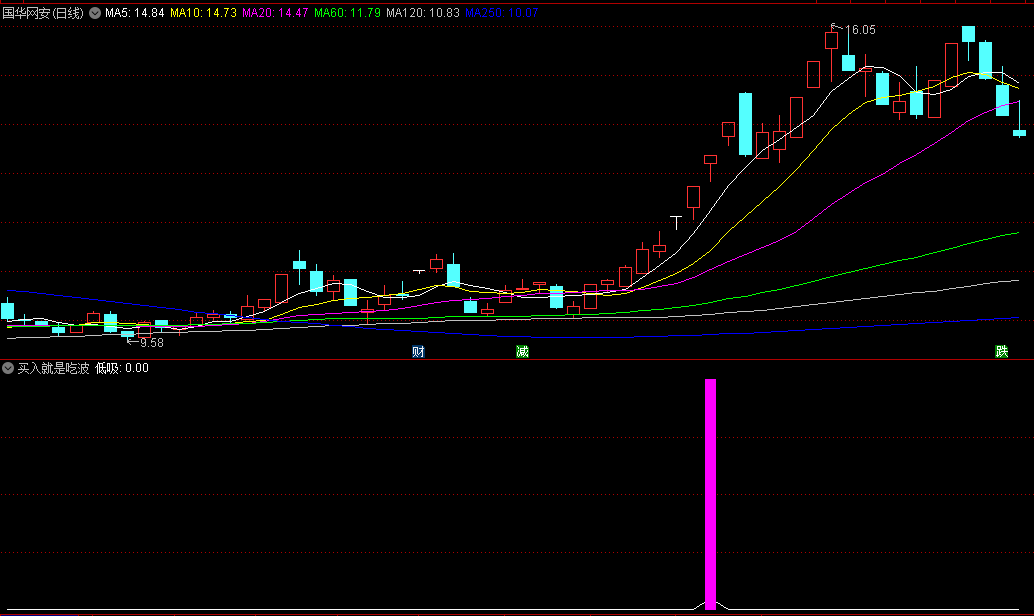This screenshot has width=1034, height=616.
Task: Select the MA5: 14.84 label
Action: 135,13
